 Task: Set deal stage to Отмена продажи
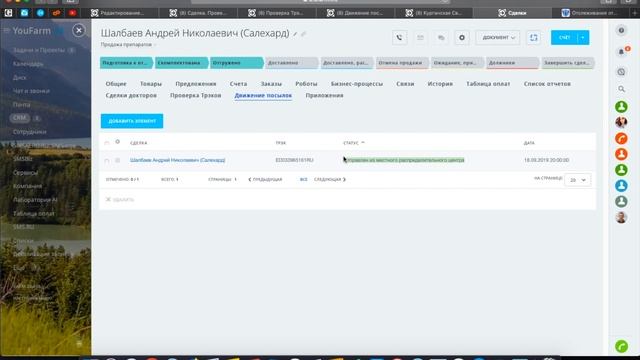(402, 63)
